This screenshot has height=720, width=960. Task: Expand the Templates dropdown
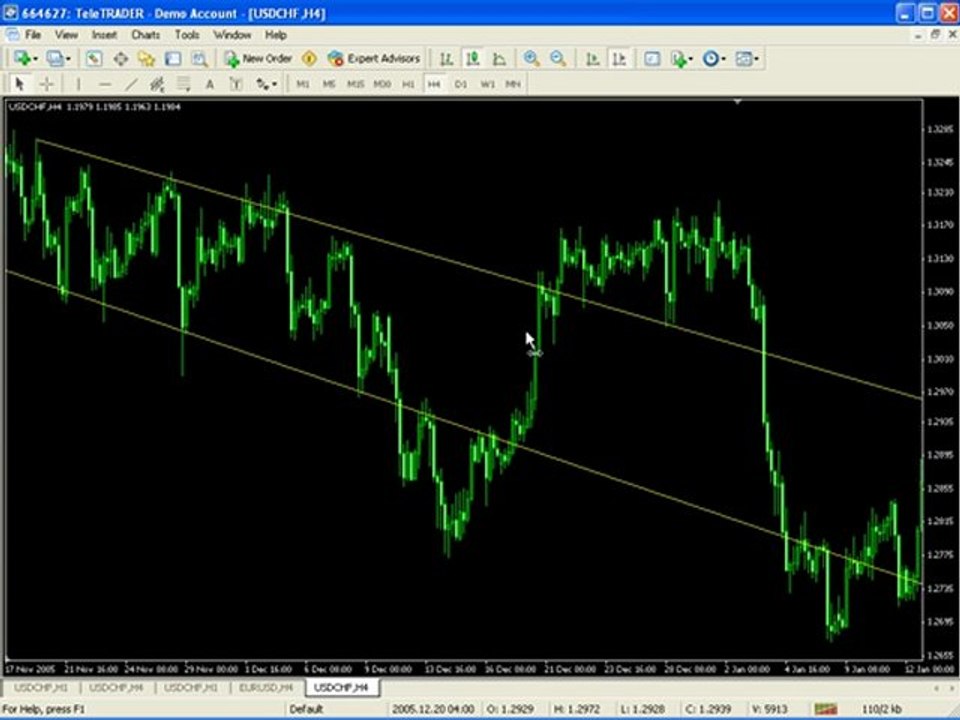(x=756, y=59)
